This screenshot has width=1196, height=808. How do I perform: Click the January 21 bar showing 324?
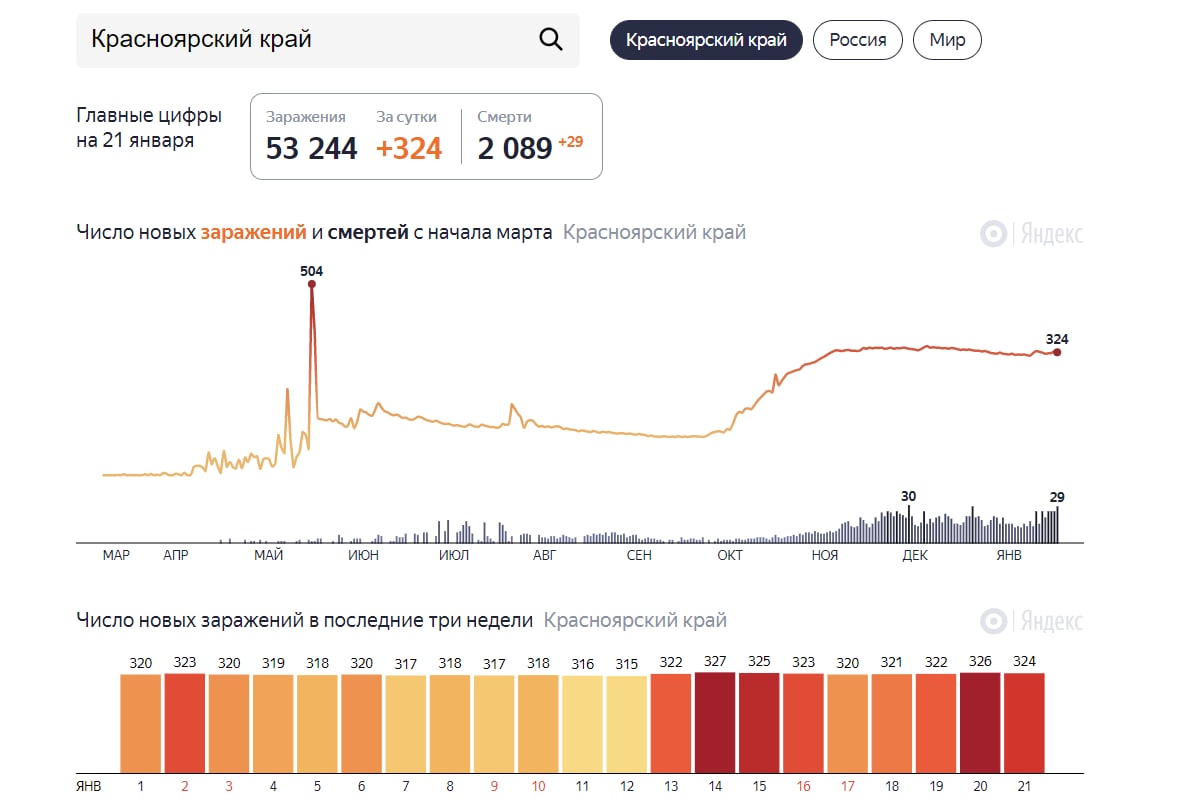1024,722
